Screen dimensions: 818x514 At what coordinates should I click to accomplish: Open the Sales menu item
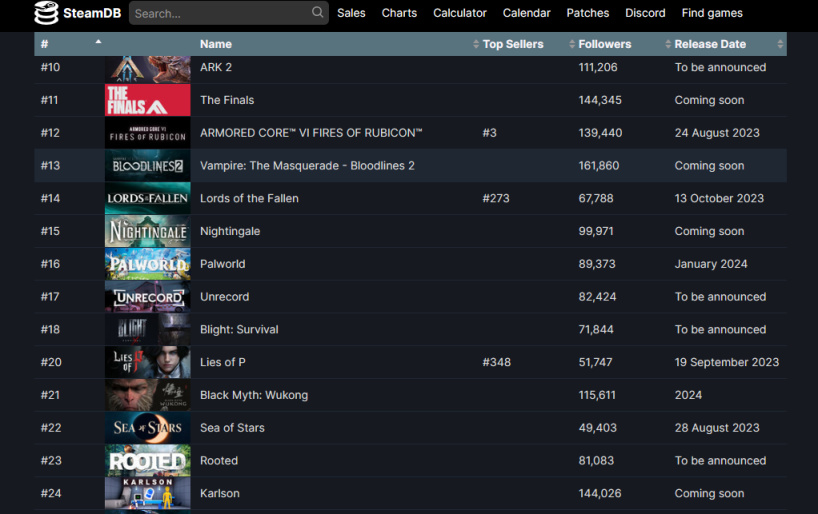point(351,13)
